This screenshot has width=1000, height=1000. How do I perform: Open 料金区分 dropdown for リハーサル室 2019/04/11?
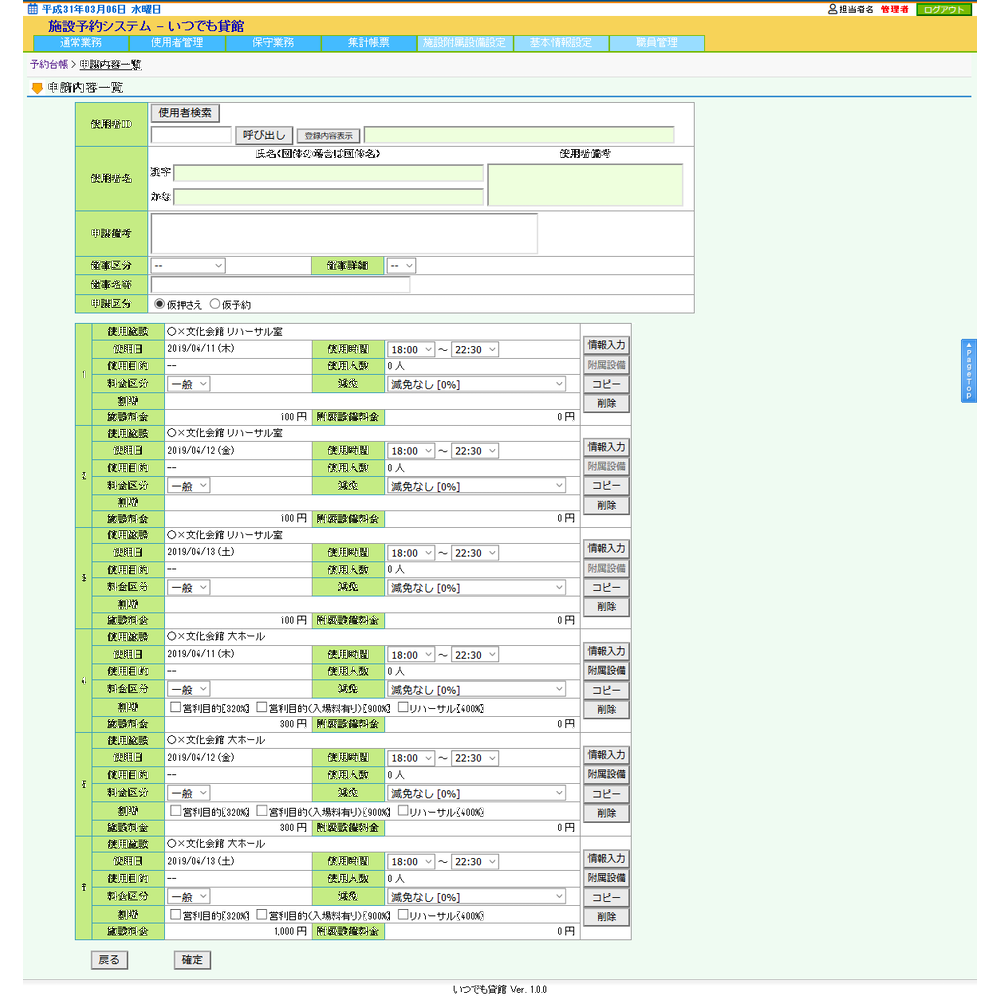tap(188, 384)
